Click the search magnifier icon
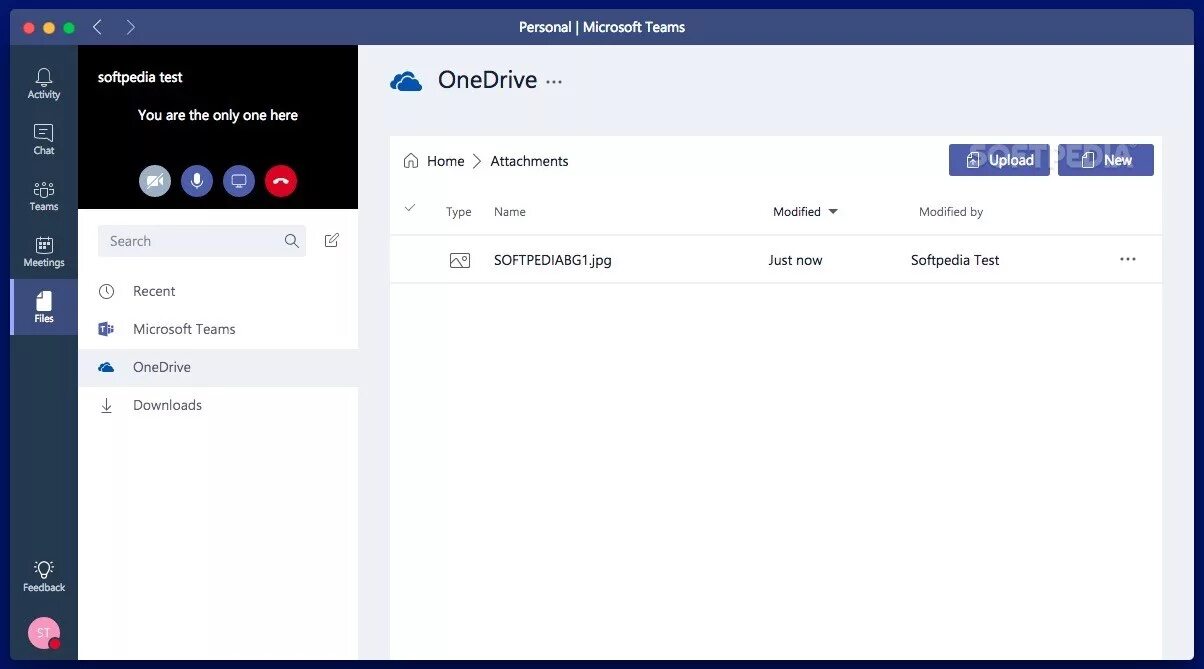Image resolution: width=1204 pixels, height=669 pixels. (292, 241)
